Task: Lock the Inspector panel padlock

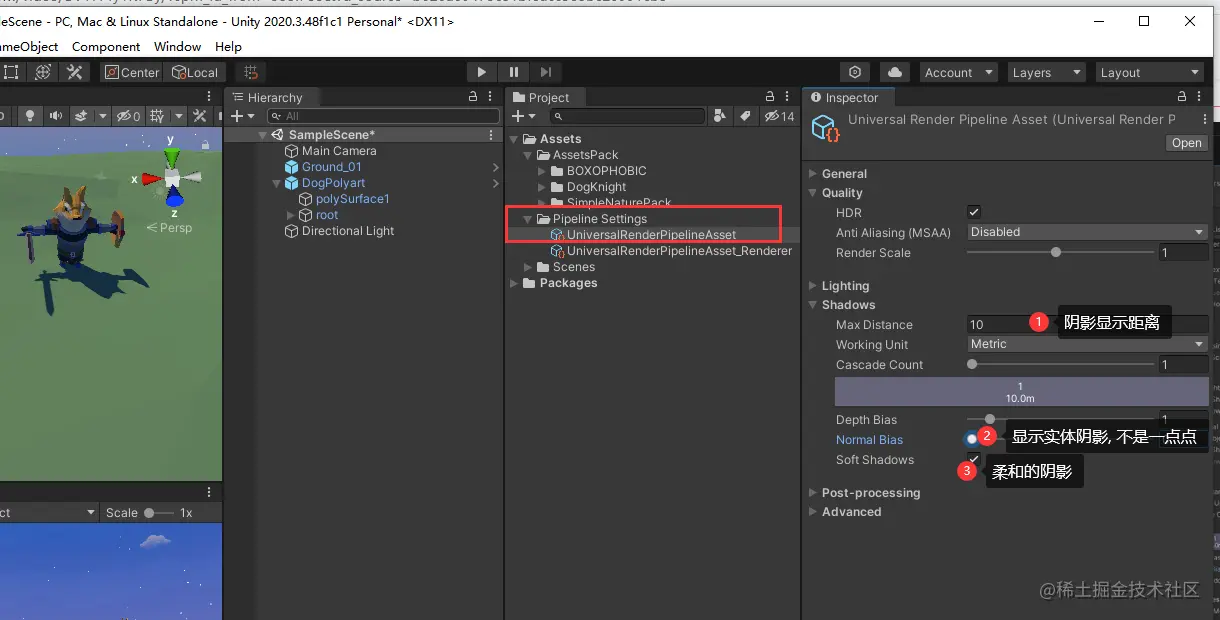Action: click(x=1183, y=97)
